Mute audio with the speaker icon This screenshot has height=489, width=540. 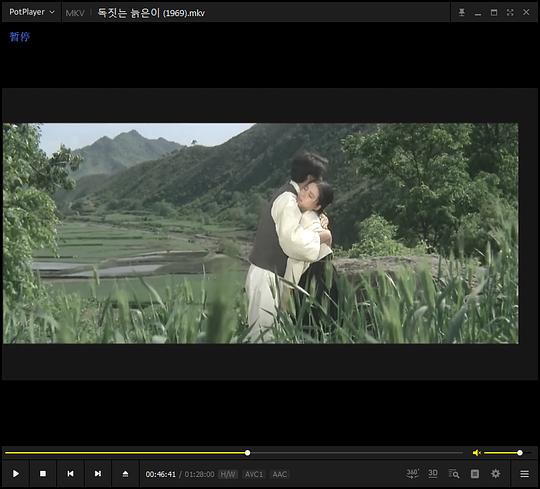click(x=476, y=453)
